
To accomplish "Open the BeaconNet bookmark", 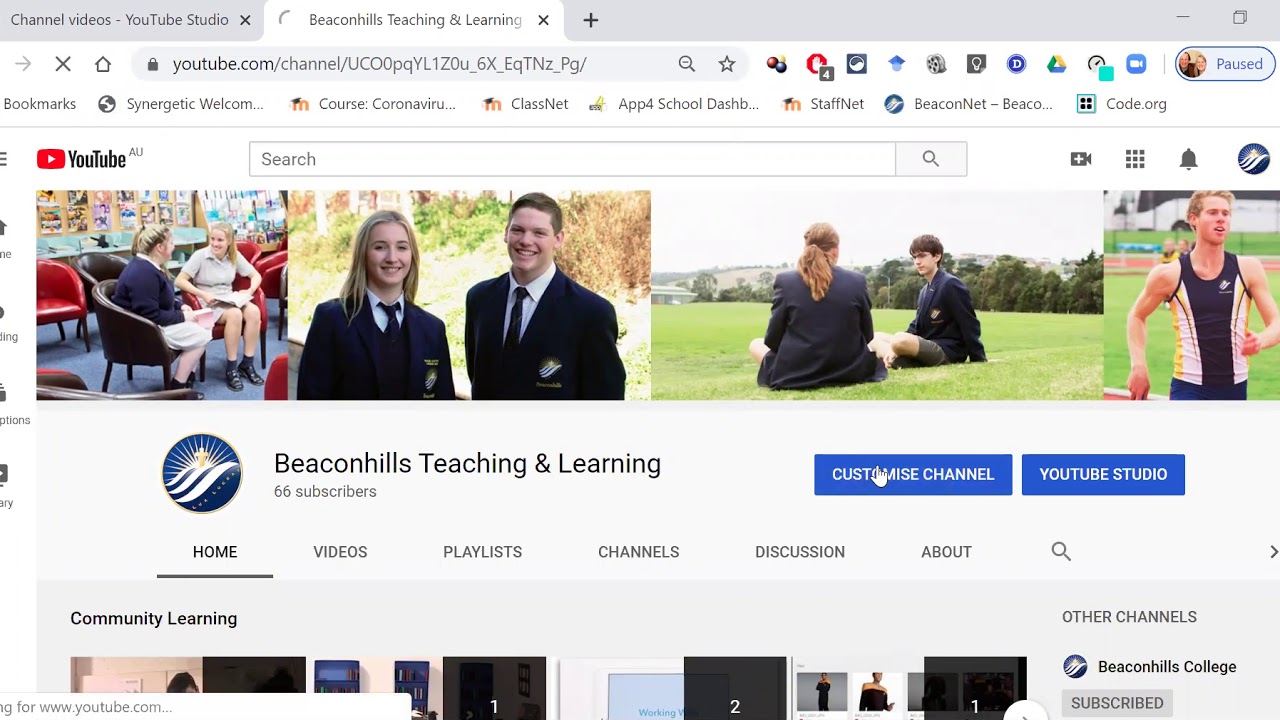I will [x=969, y=104].
